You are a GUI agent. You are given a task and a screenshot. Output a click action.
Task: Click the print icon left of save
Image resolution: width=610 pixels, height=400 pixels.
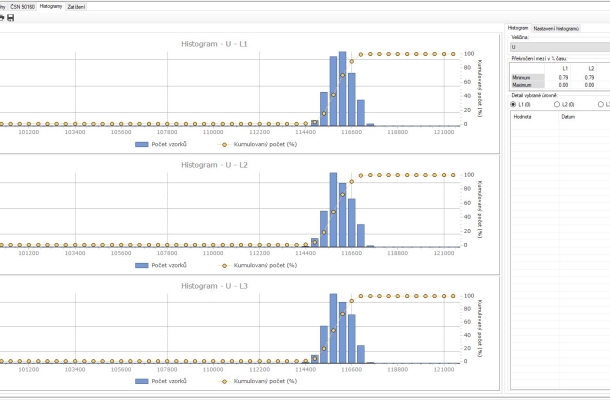point(3,17)
